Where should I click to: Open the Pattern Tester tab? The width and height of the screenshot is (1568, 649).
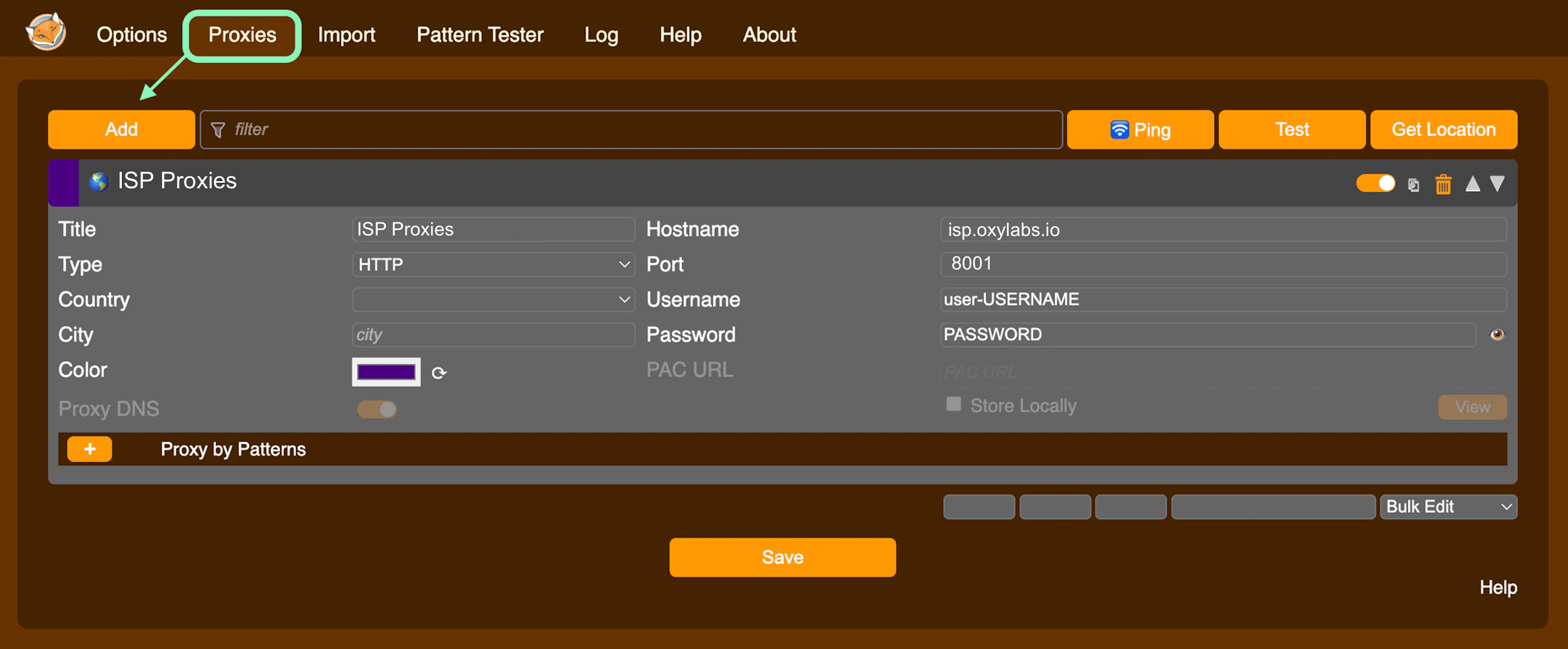point(480,35)
